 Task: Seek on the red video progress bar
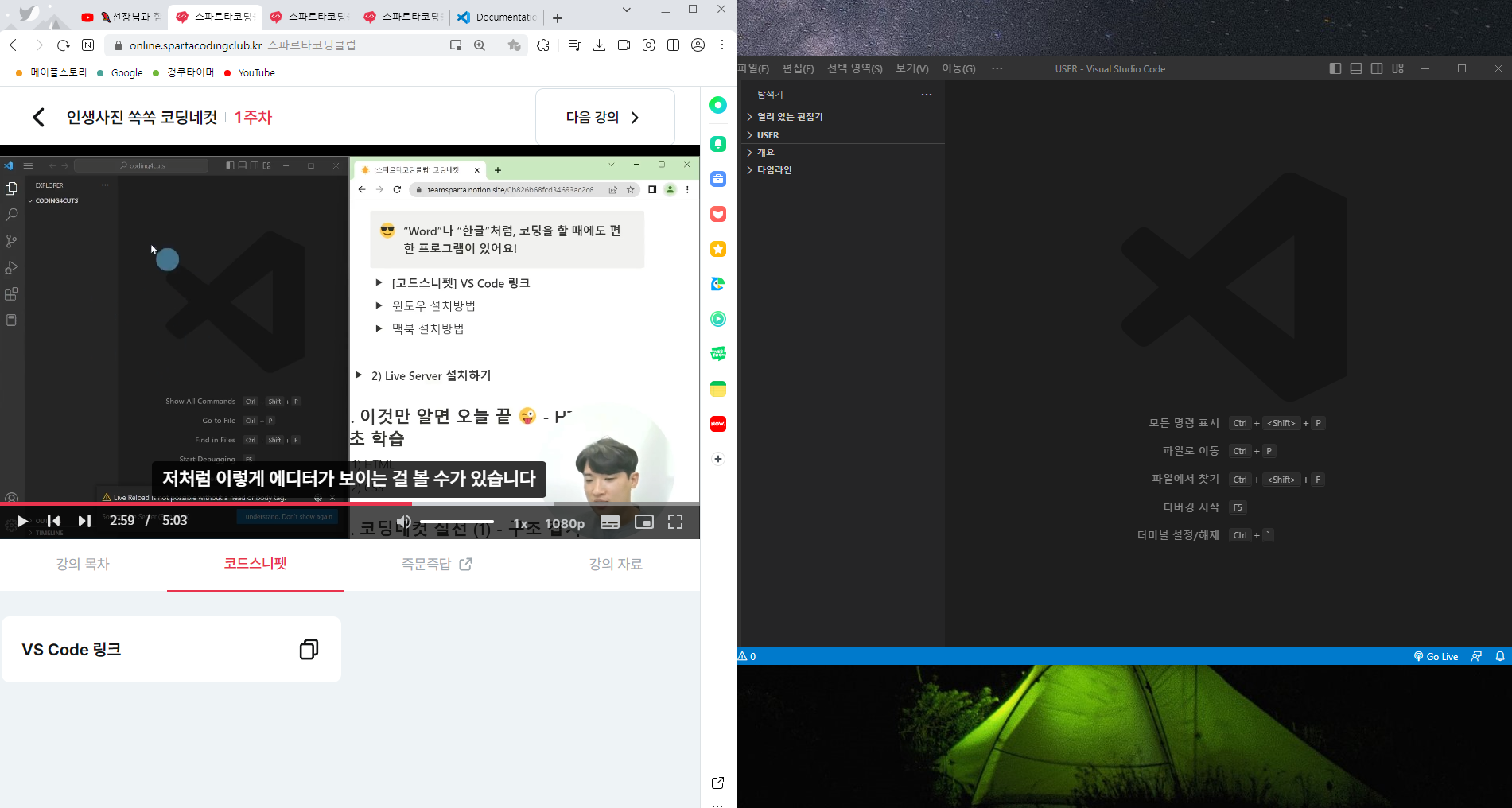[x=350, y=503]
